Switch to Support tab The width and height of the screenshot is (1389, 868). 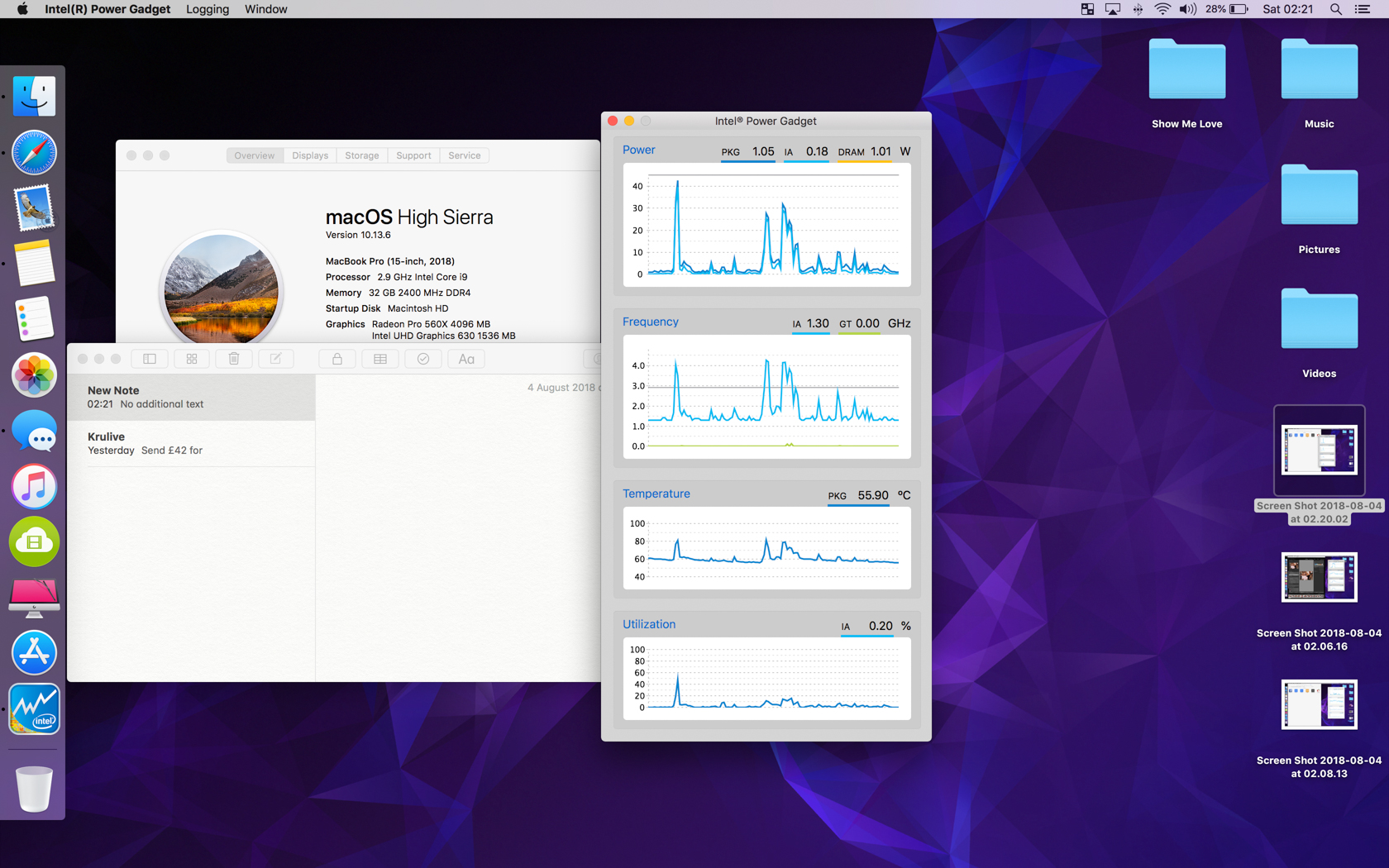413,155
